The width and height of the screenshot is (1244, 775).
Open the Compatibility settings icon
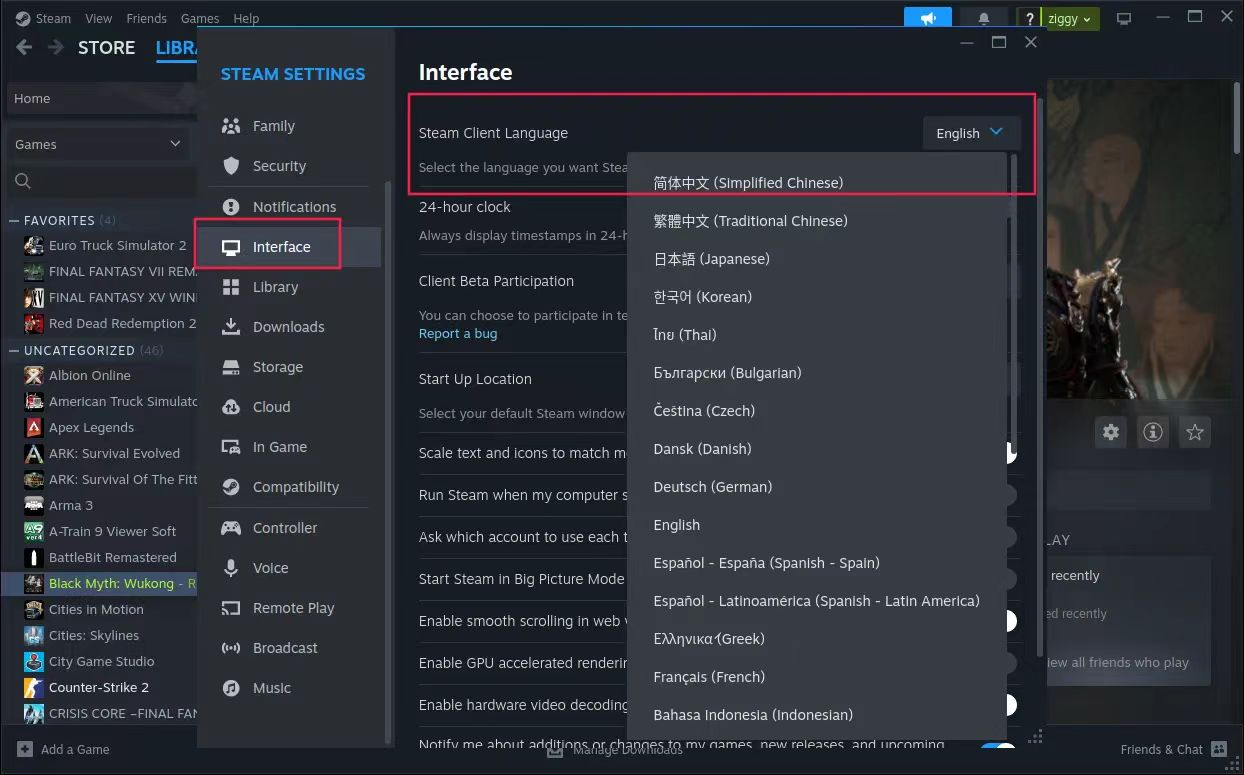(x=231, y=487)
